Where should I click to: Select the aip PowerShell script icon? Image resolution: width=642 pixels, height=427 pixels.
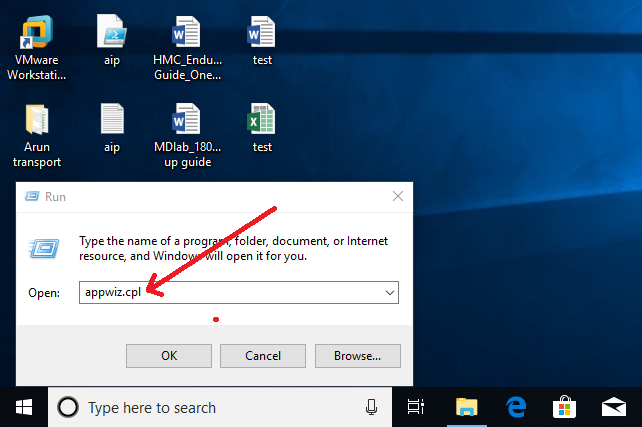pyautogui.click(x=112, y=41)
